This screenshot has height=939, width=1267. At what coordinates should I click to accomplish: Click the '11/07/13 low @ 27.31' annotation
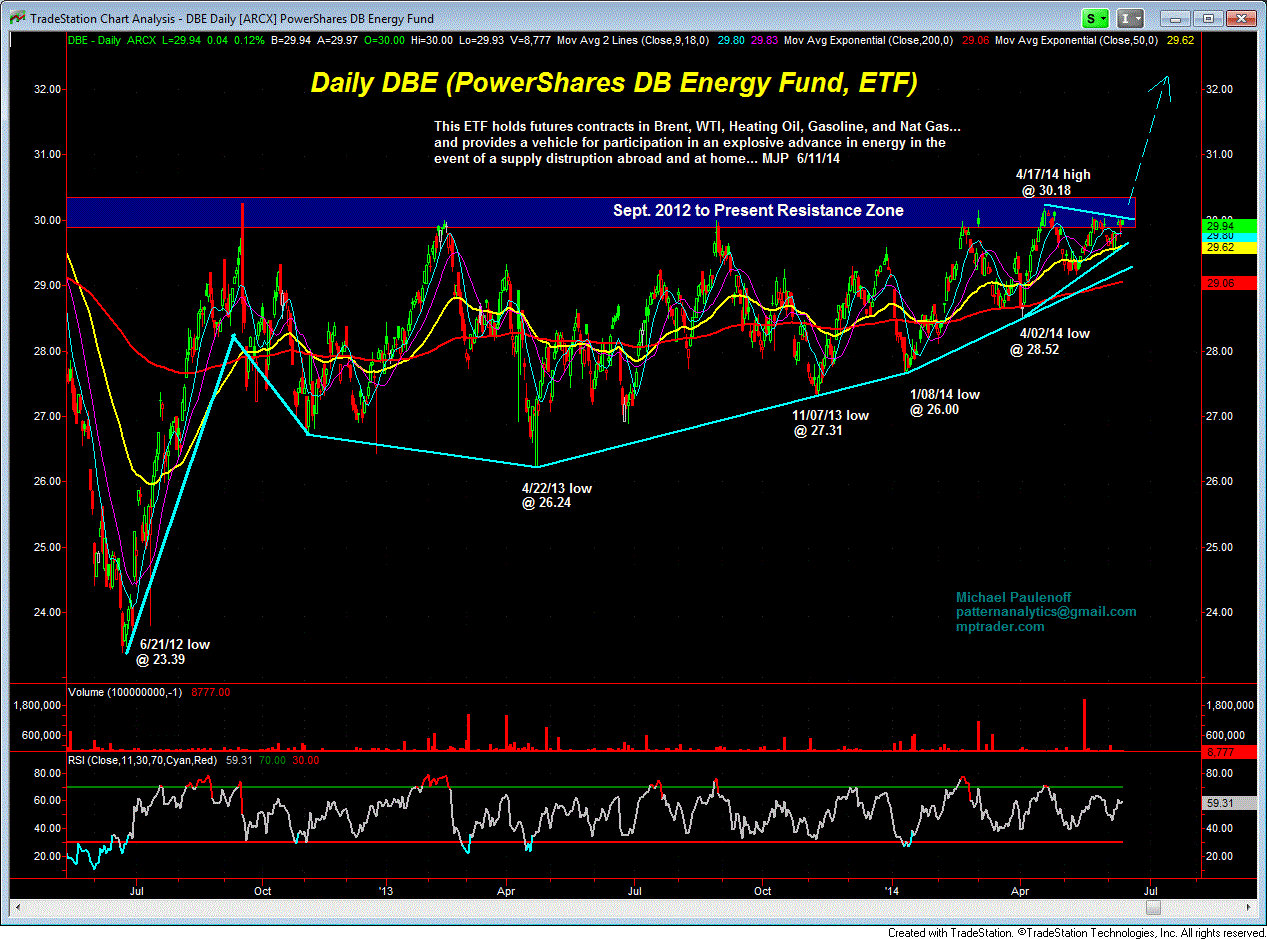coord(832,423)
